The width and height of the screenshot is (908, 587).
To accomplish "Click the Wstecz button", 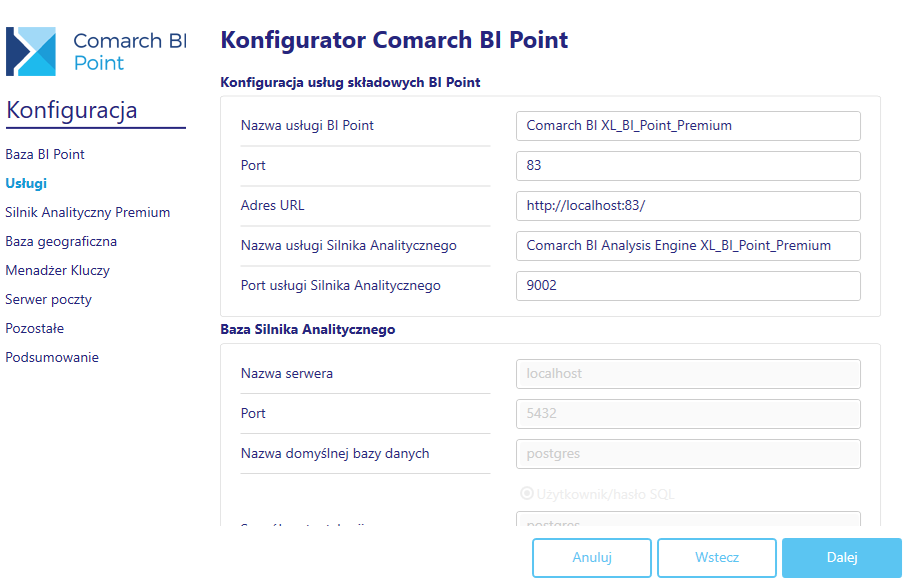I will [x=717, y=557].
